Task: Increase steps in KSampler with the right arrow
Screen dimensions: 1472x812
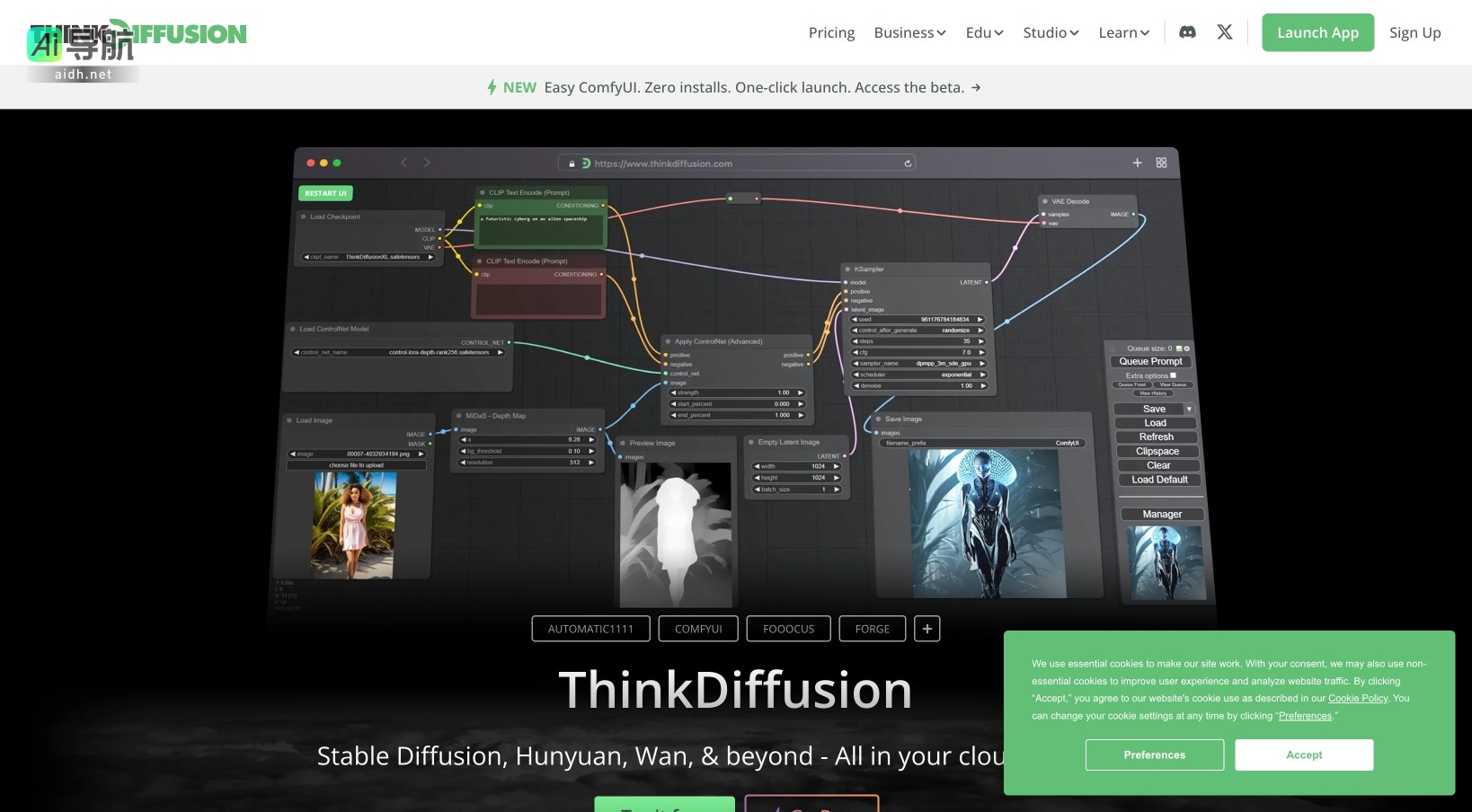Action: point(981,341)
